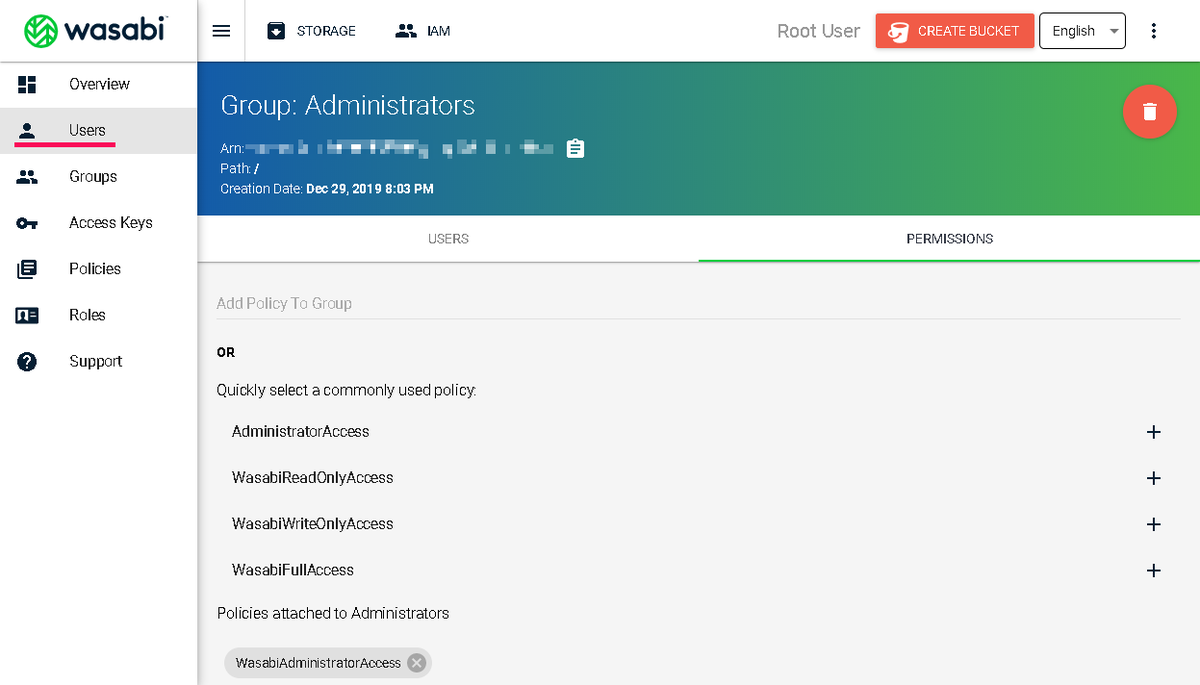Select the AdministratorAccess policy row
1200x685 pixels.
(x=699, y=432)
